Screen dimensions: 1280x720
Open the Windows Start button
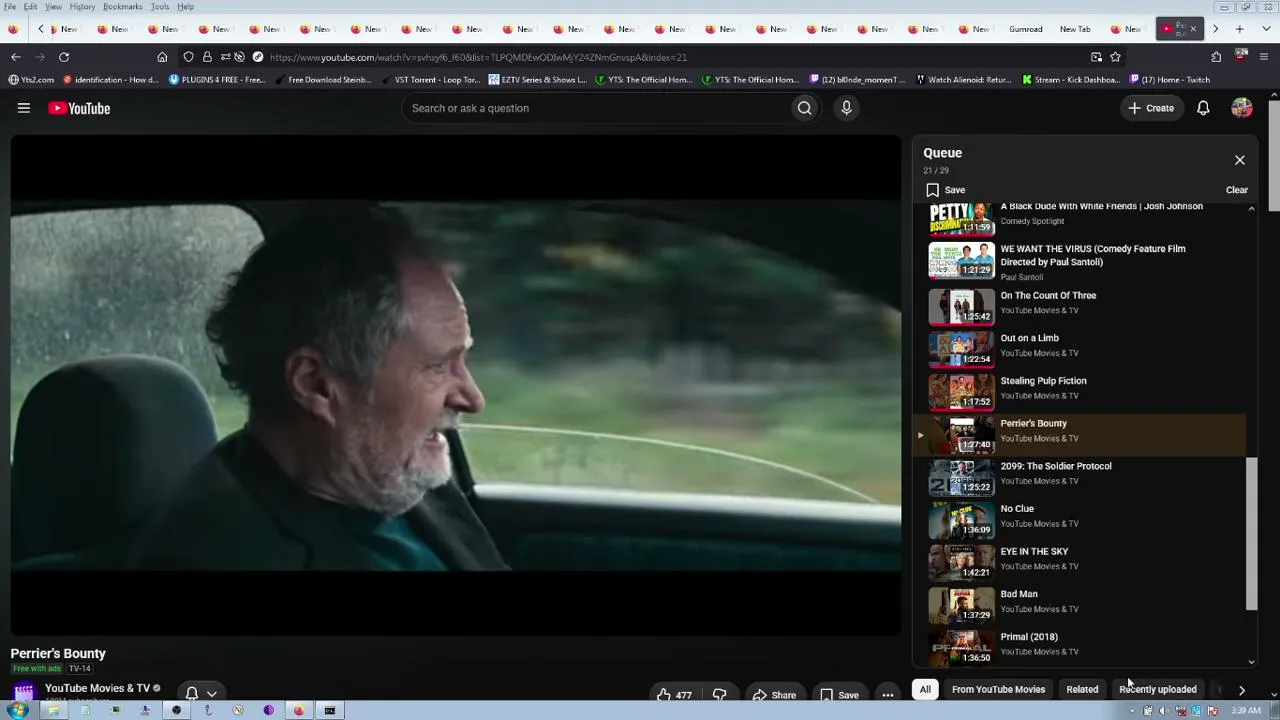click(x=17, y=710)
